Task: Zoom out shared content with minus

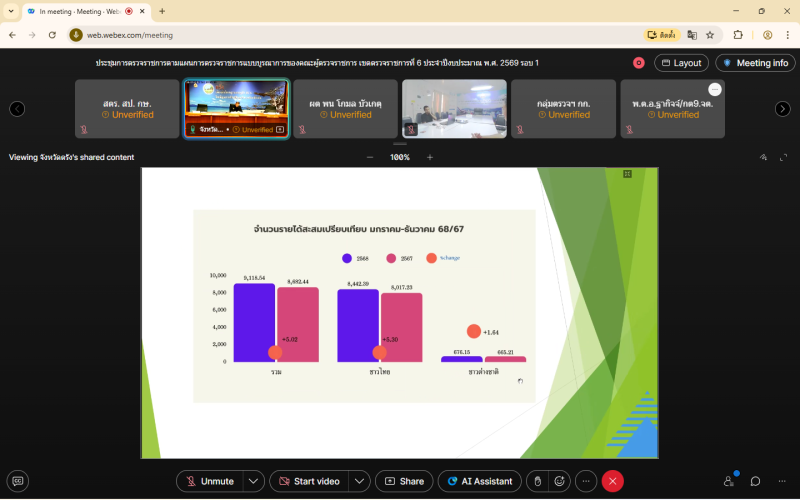Action: pos(370,157)
